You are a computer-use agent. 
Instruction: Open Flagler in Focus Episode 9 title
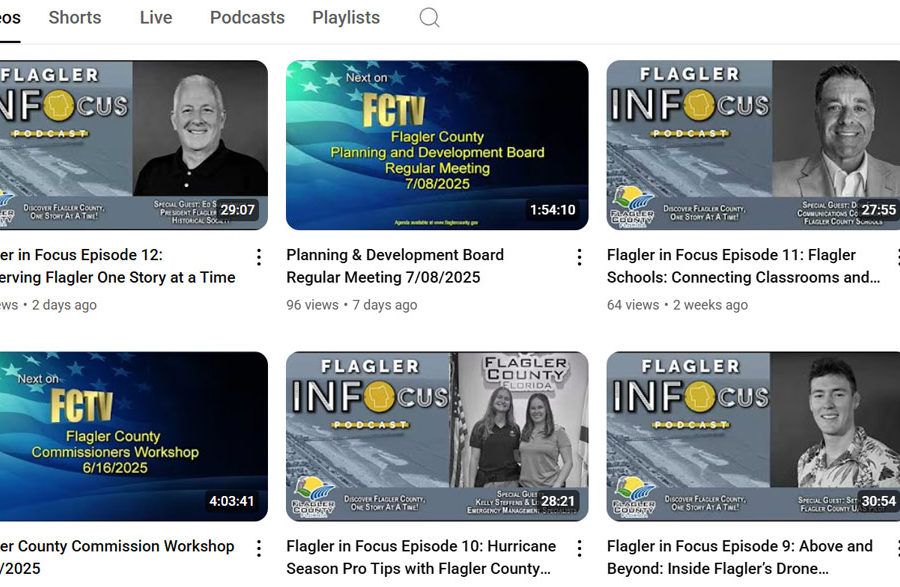740,557
